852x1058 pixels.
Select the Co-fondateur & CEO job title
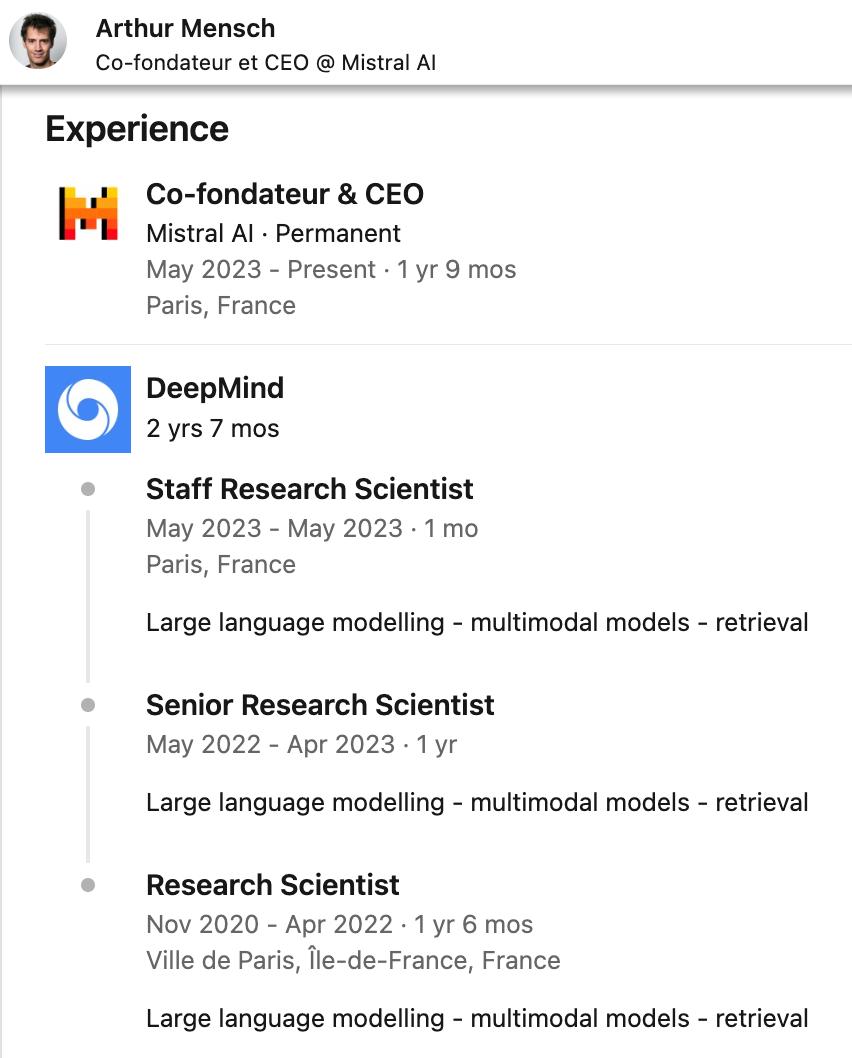pyautogui.click(x=285, y=194)
